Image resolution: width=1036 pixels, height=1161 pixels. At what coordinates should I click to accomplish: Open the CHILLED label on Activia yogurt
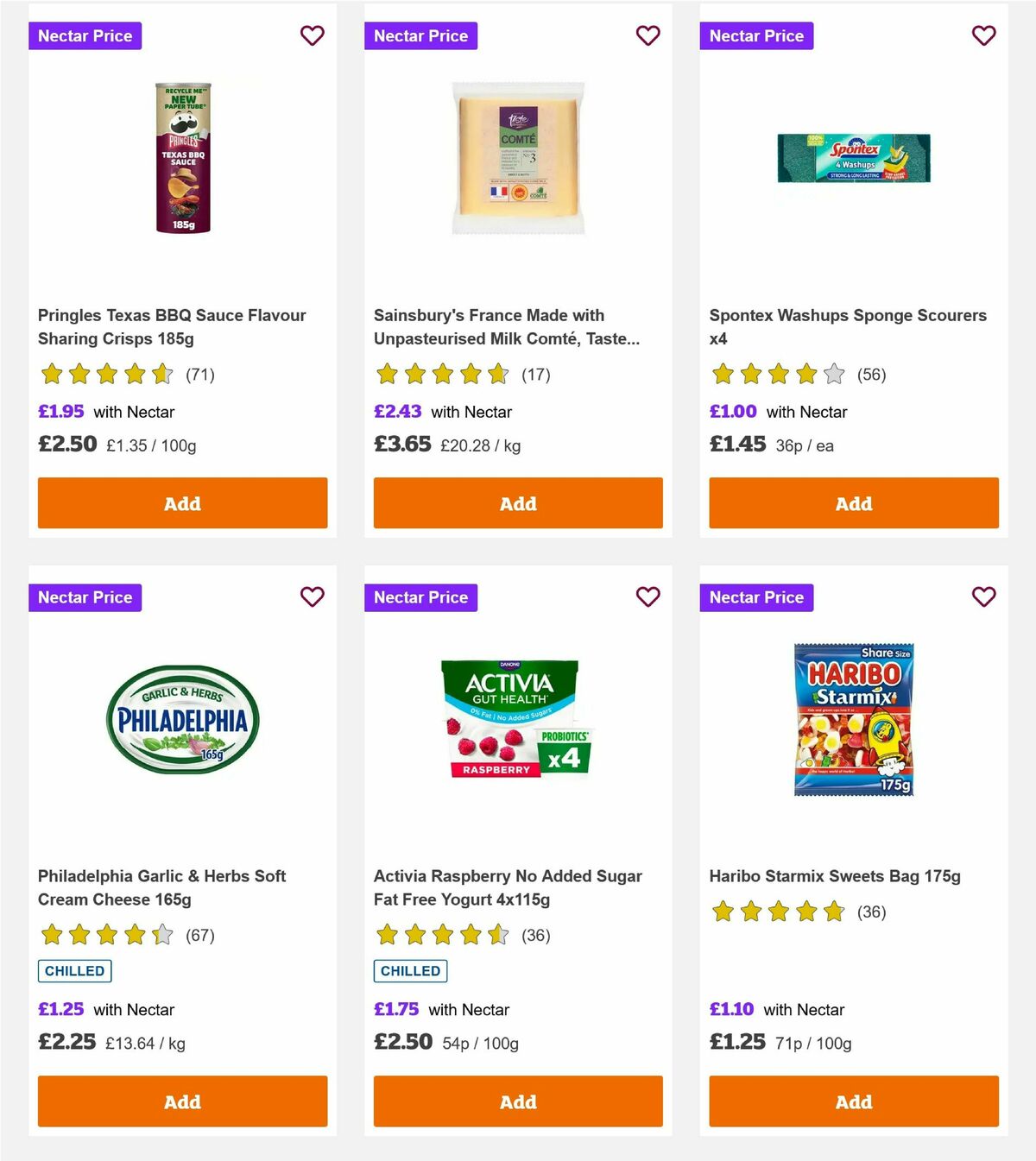[x=410, y=970]
